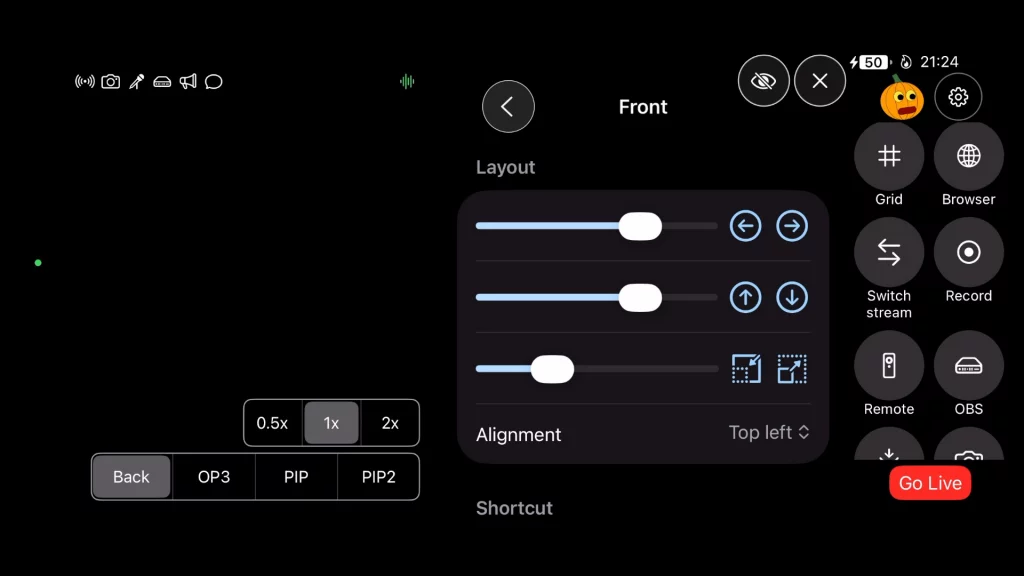Open settings with the gear icon
The width and height of the screenshot is (1024, 576).
click(x=958, y=97)
